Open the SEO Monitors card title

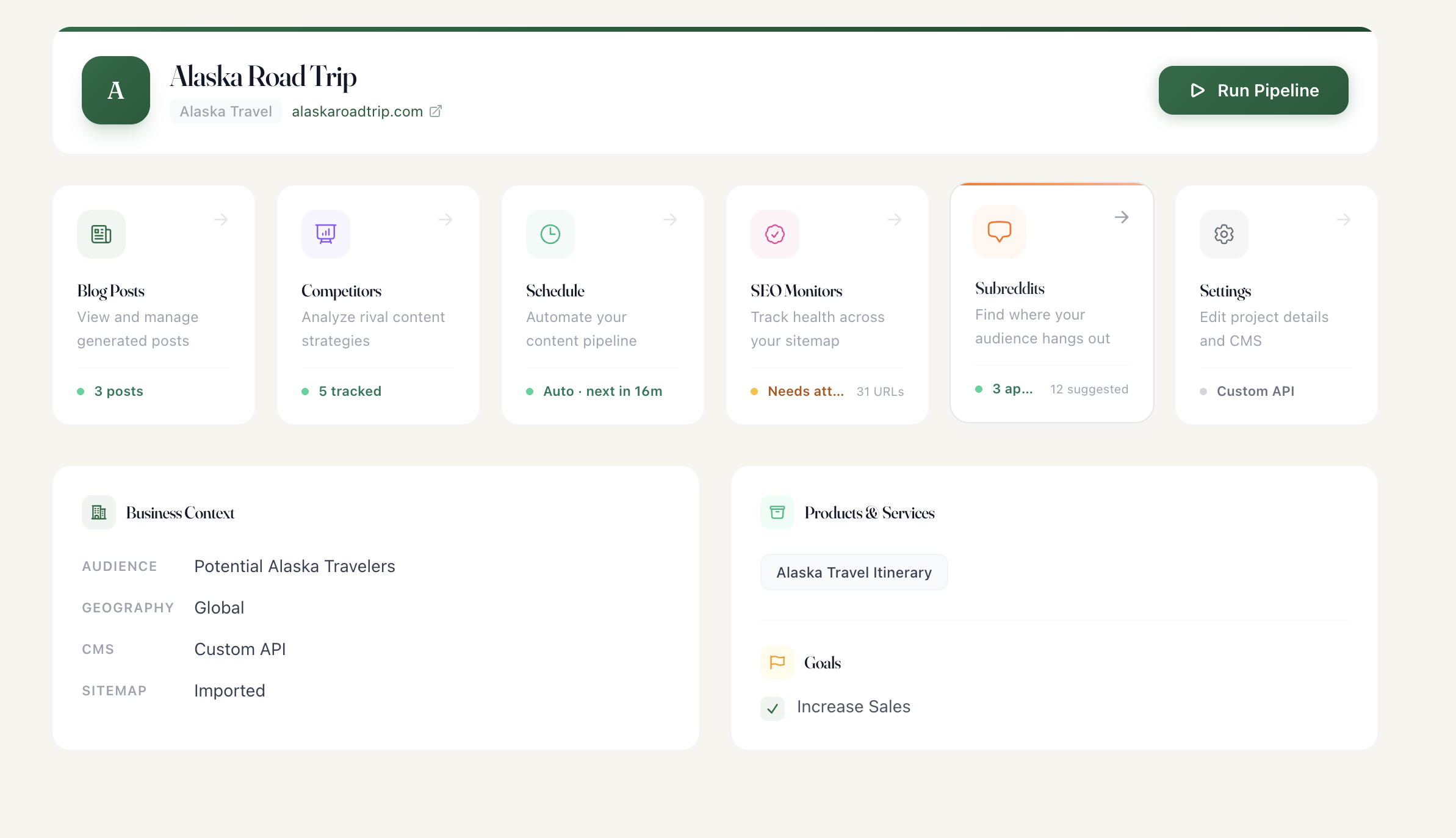click(796, 291)
